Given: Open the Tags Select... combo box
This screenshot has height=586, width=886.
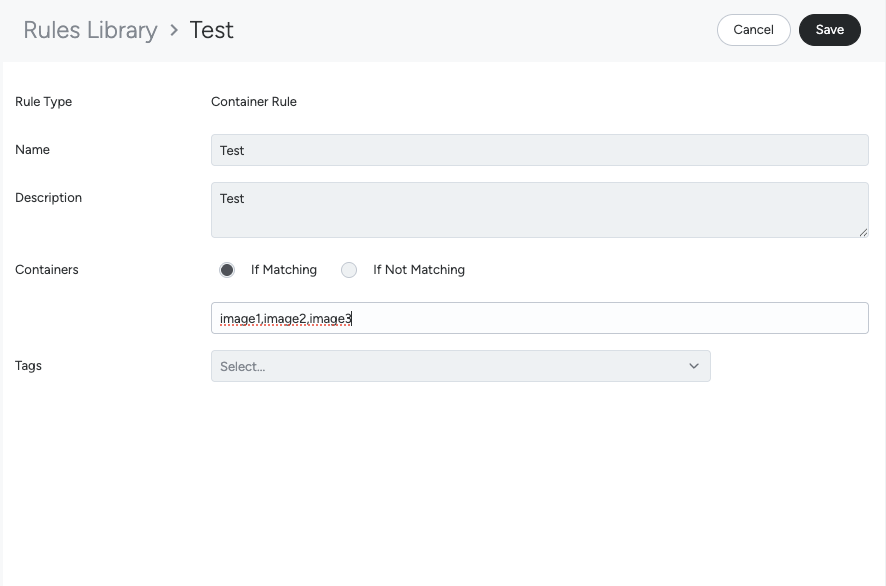Looking at the screenshot, I should coord(450,366).
